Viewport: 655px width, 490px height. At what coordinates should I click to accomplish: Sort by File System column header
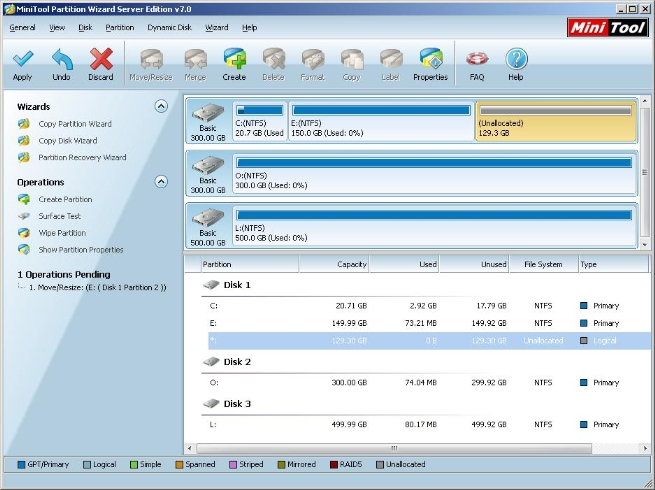(x=544, y=264)
